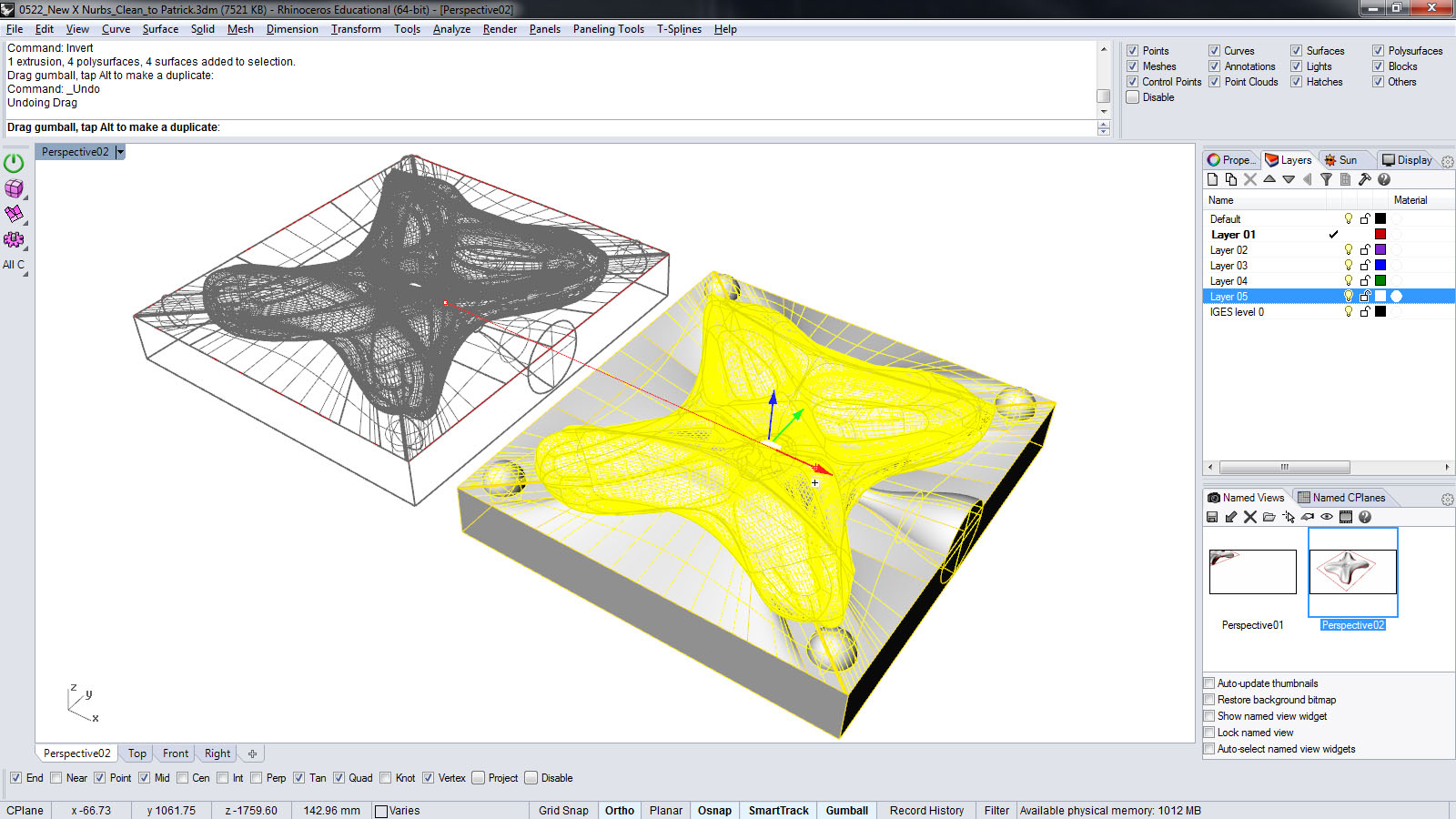Enable the Disable filter checkbox
This screenshot has width=1456, height=819.
pyautogui.click(x=1133, y=97)
